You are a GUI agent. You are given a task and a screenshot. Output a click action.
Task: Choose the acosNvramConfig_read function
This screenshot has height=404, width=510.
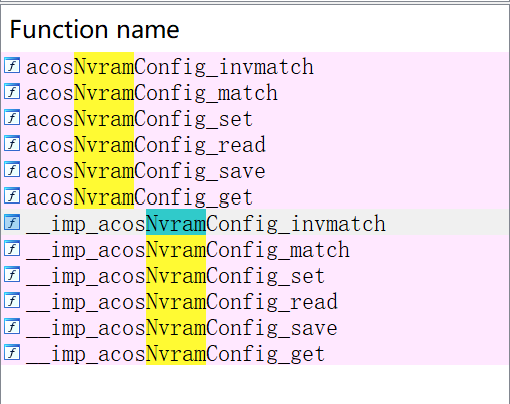coord(146,144)
